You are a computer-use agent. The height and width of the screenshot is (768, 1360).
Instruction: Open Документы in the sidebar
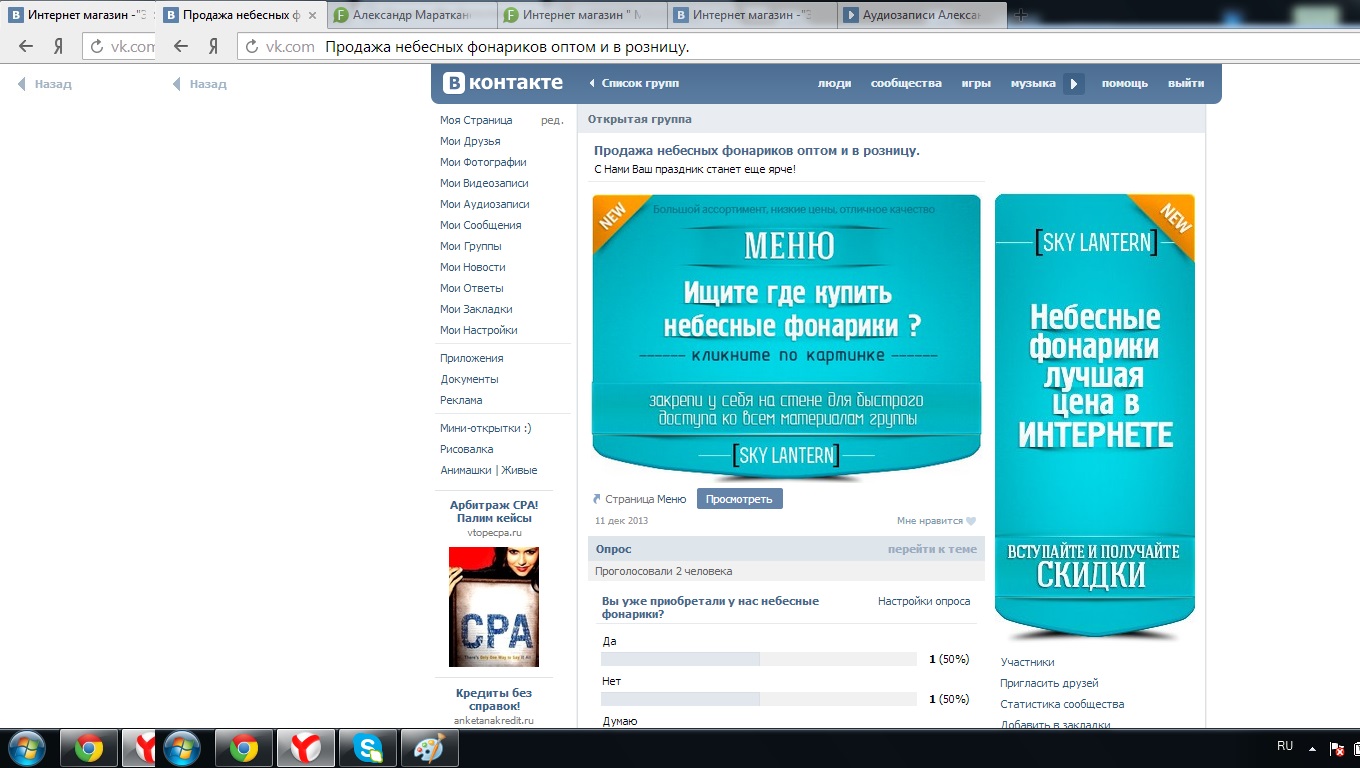tap(470, 379)
